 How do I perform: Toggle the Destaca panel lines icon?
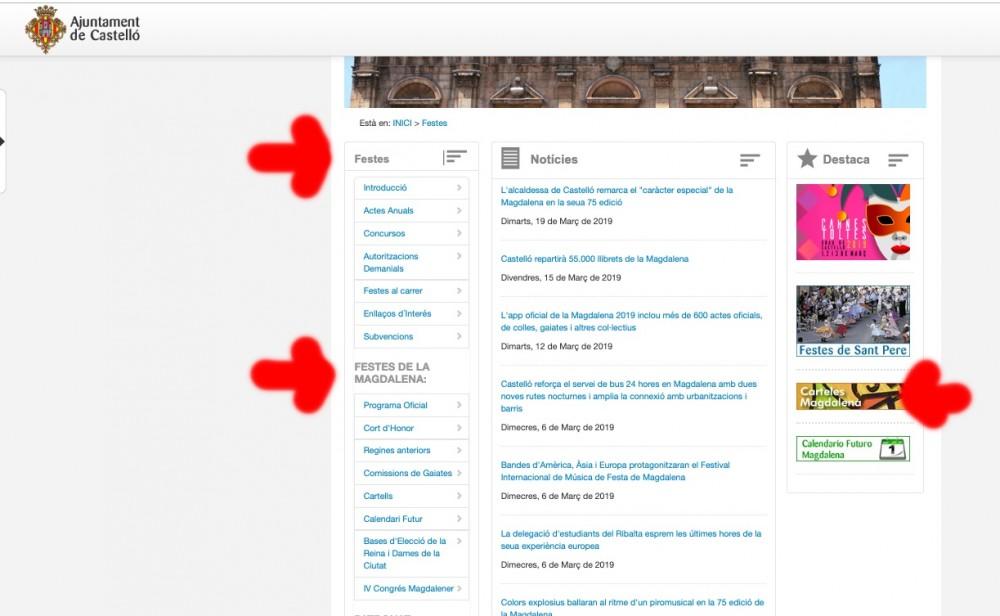point(898,160)
